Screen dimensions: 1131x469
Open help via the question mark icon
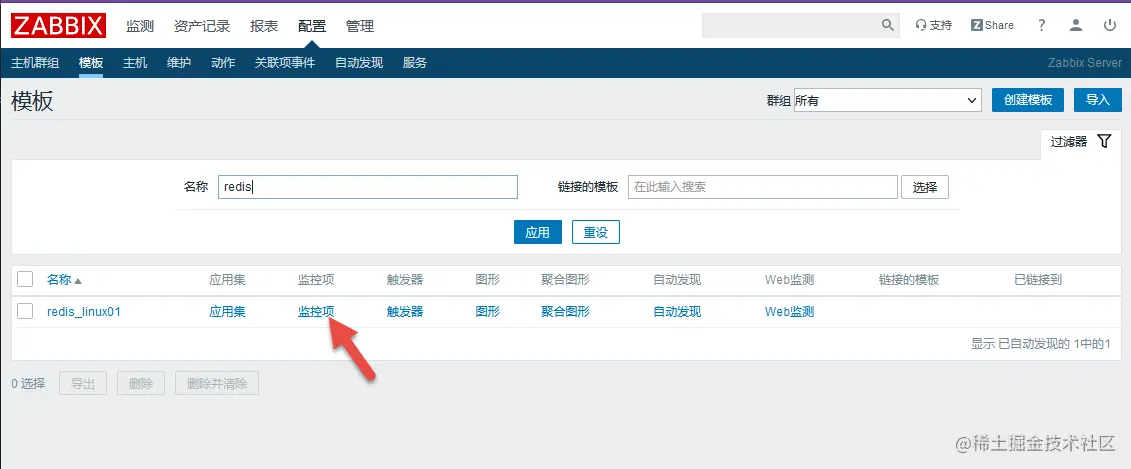pos(1042,25)
